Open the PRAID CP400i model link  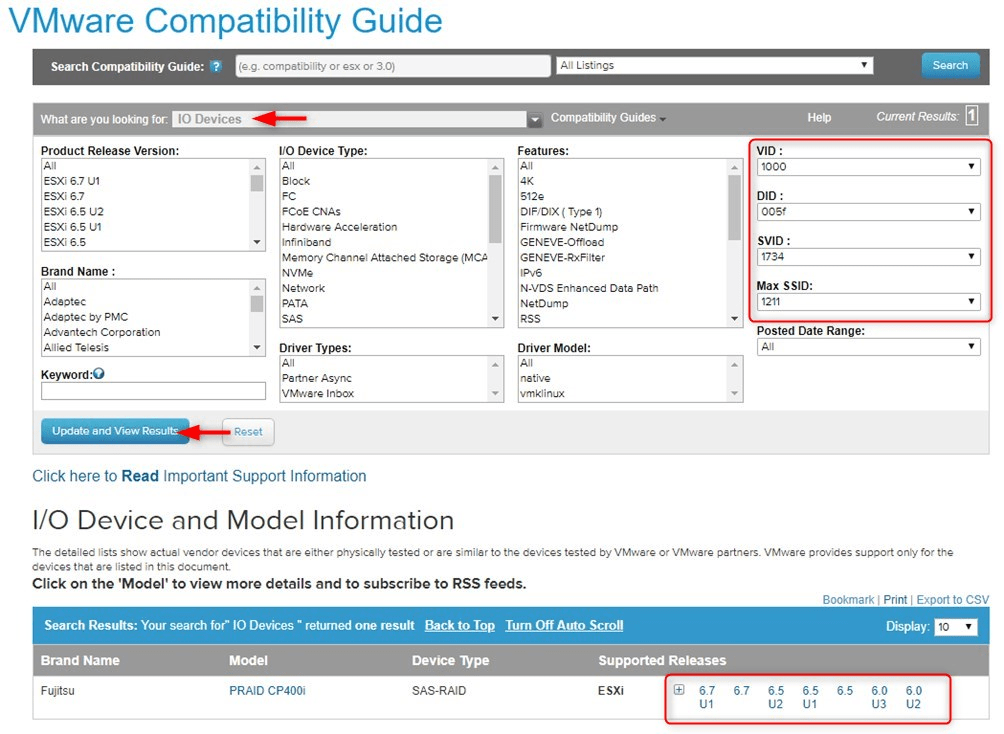pyautogui.click(x=267, y=690)
